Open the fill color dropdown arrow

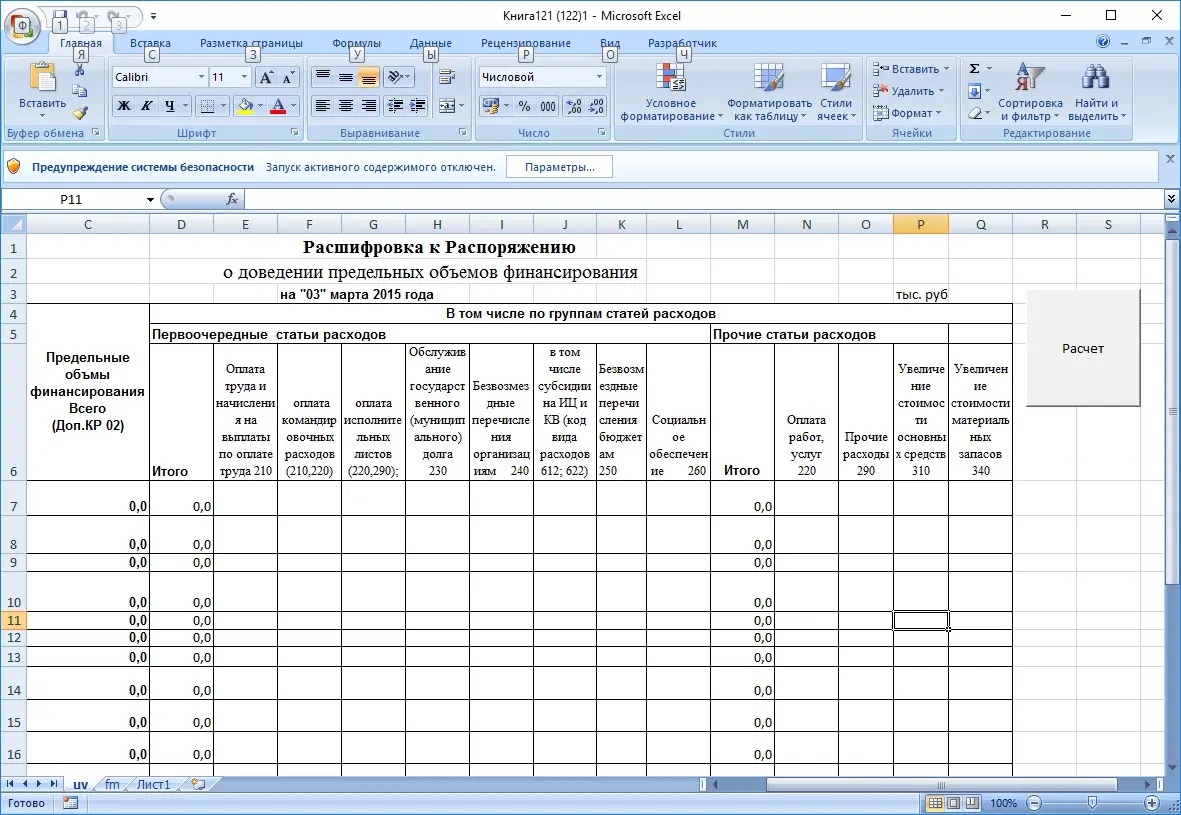pos(261,106)
